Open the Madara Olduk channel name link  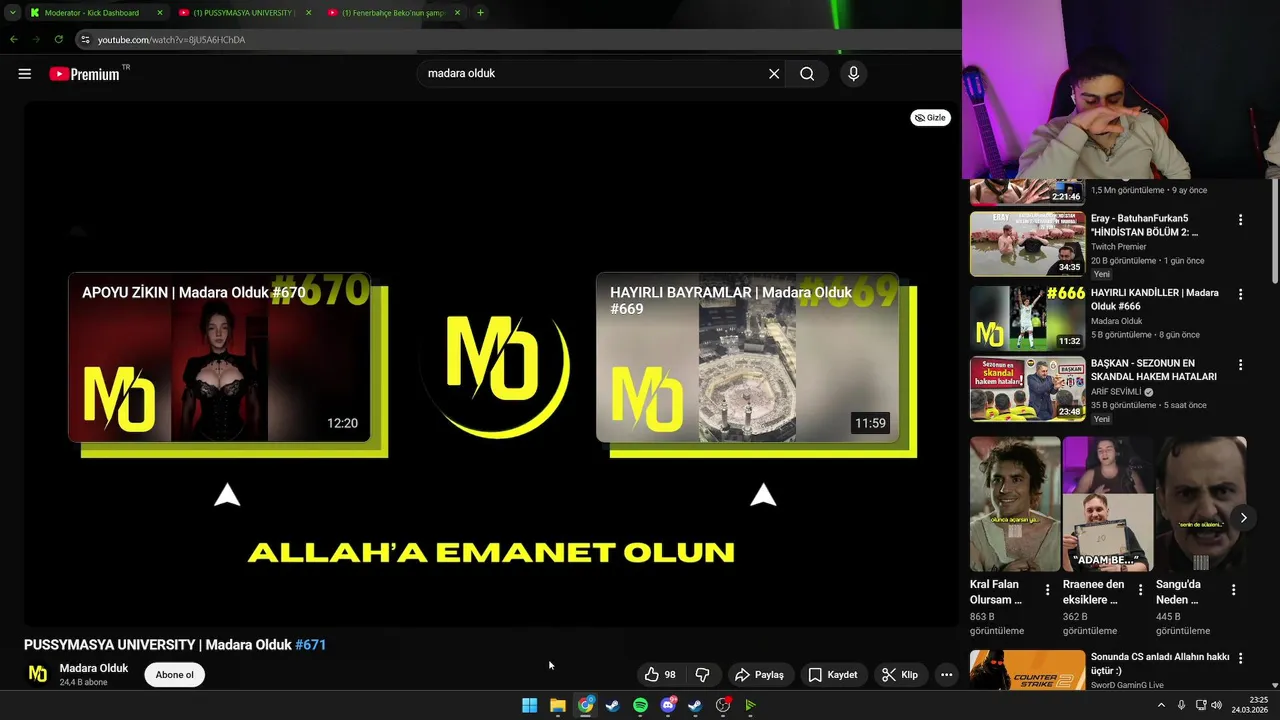click(94, 668)
